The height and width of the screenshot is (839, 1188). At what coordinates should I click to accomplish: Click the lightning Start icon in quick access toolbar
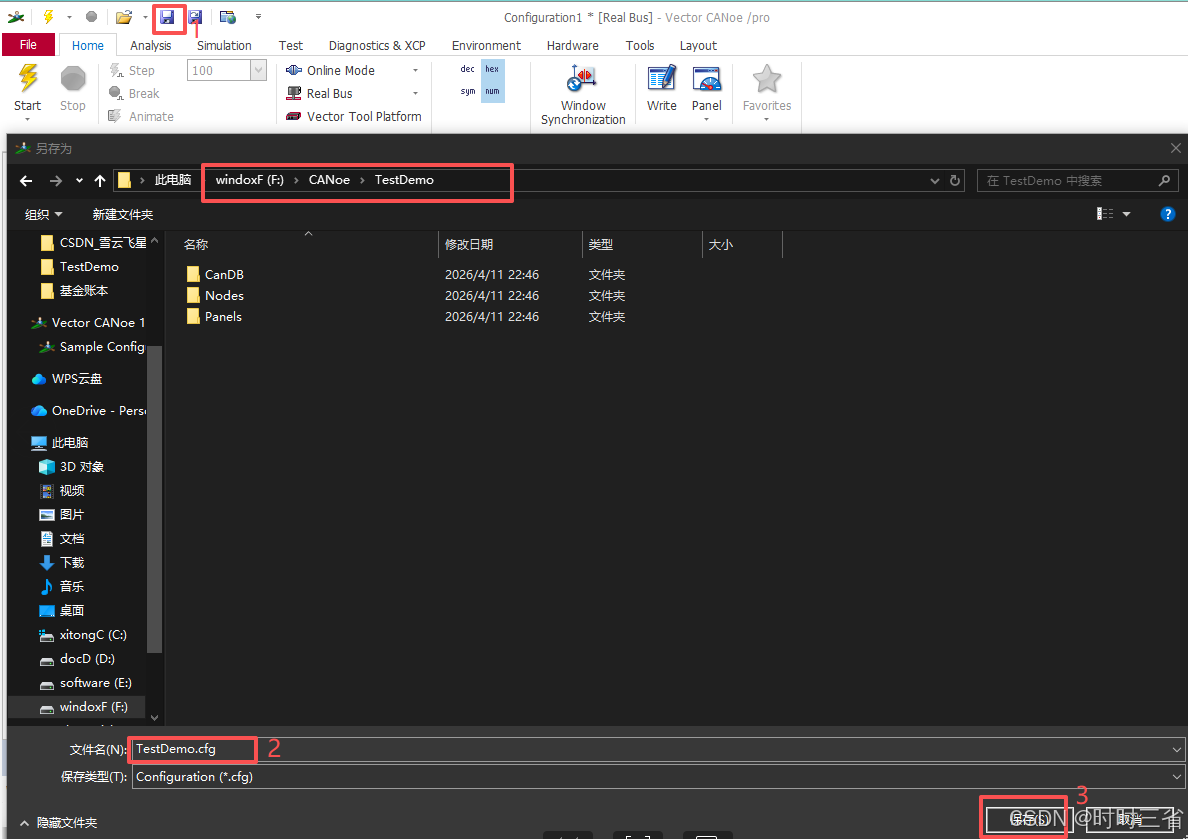[48, 17]
